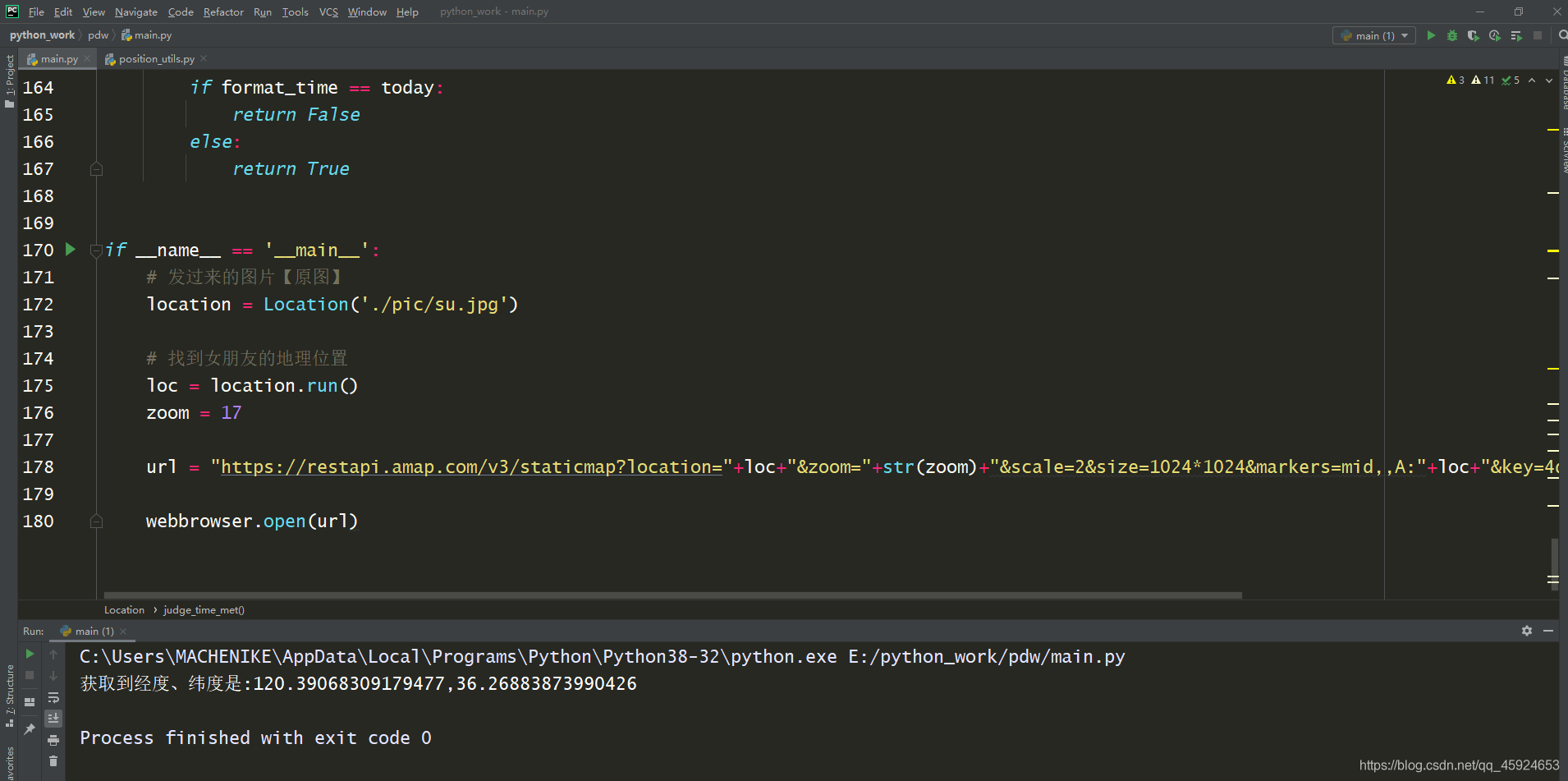Open the Window menu
Viewport: 1568px width, 781px height.
coord(367,11)
